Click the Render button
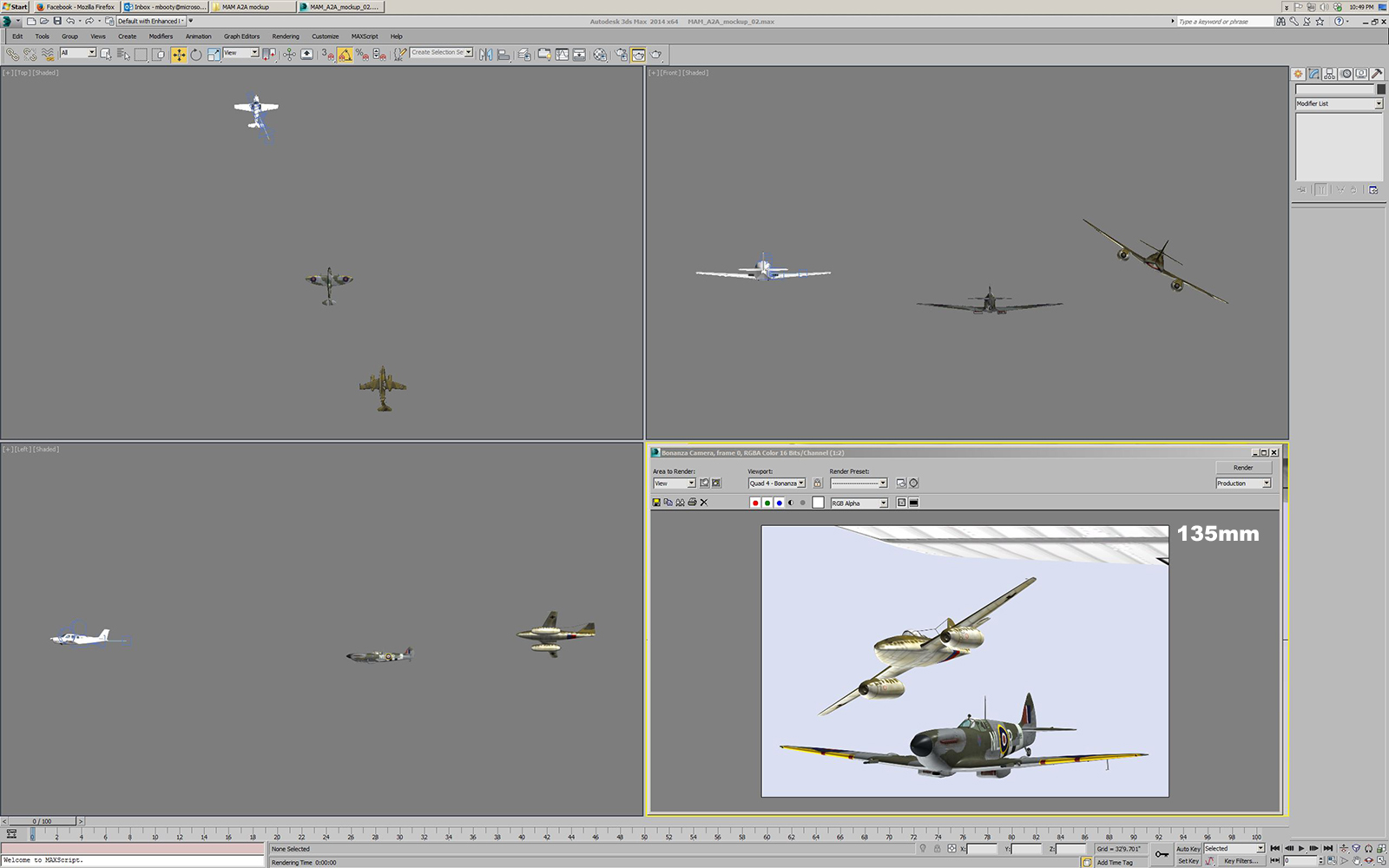The width and height of the screenshot is (1389, 868). pyautogui.click(x=1242, y=468)
